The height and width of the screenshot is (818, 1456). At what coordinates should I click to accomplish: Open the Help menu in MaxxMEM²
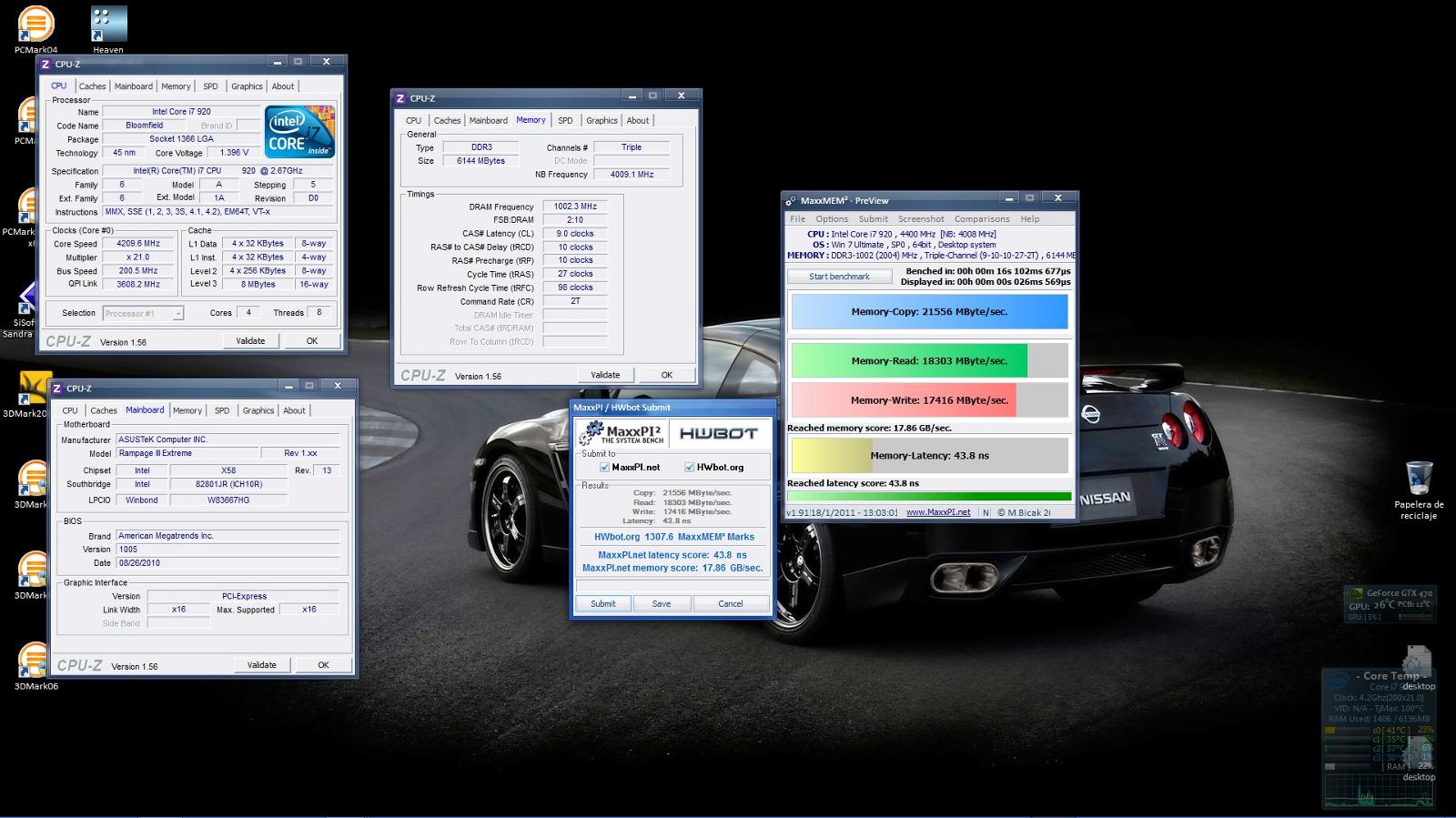1030,219
